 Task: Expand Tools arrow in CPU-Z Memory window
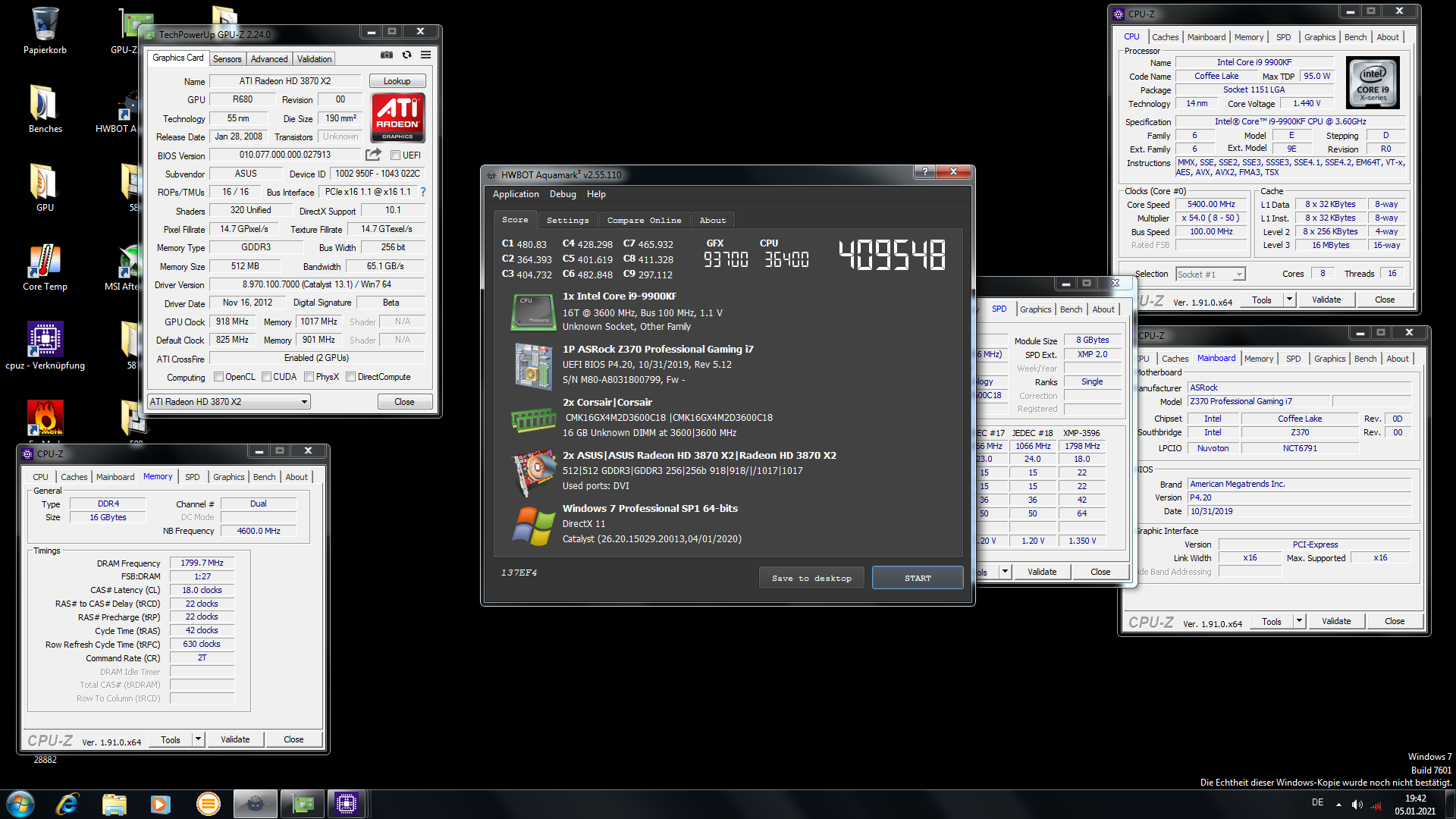pyautogui.click(x=199, y=739)
